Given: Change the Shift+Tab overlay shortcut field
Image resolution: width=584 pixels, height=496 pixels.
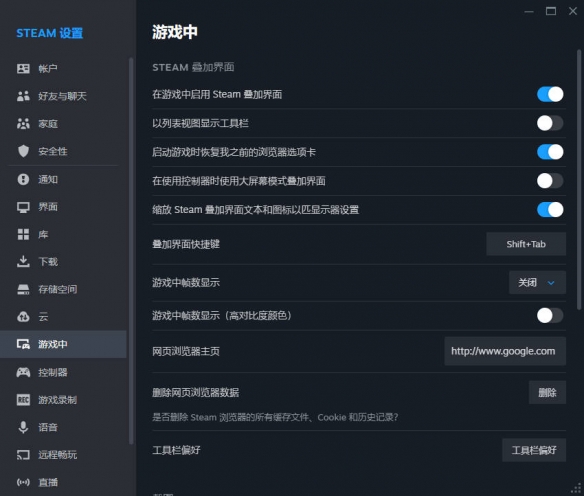Looking at the screenshot, I should pyautogui.click(x=526, y=244).
